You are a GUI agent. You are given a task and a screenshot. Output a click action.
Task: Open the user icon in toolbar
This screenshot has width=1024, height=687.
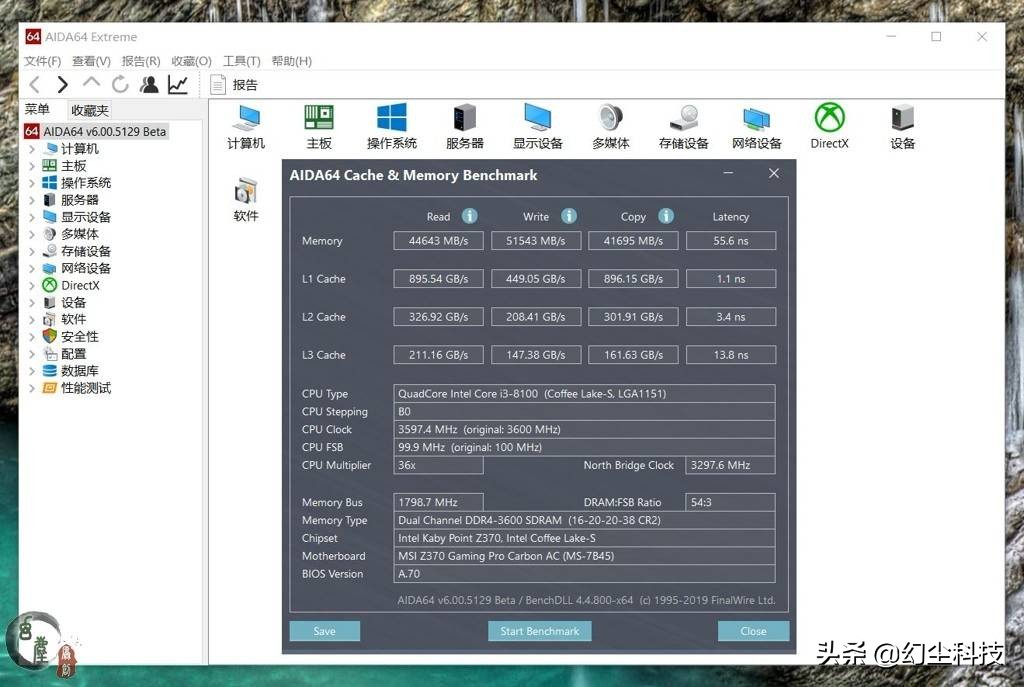149,84
